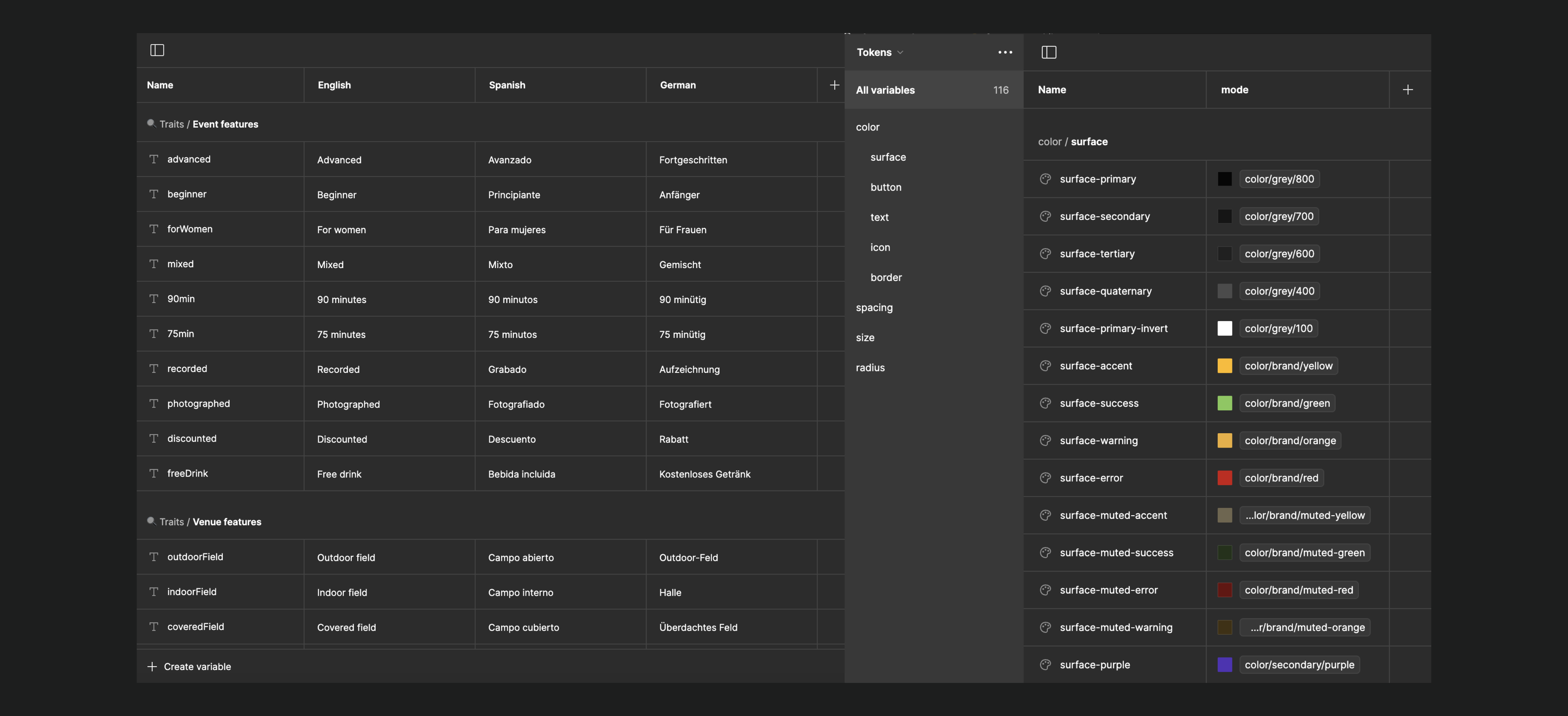Open the Tokens collection options (...) menu
The image size is (1568, 716).
(x=1005, y=52)
